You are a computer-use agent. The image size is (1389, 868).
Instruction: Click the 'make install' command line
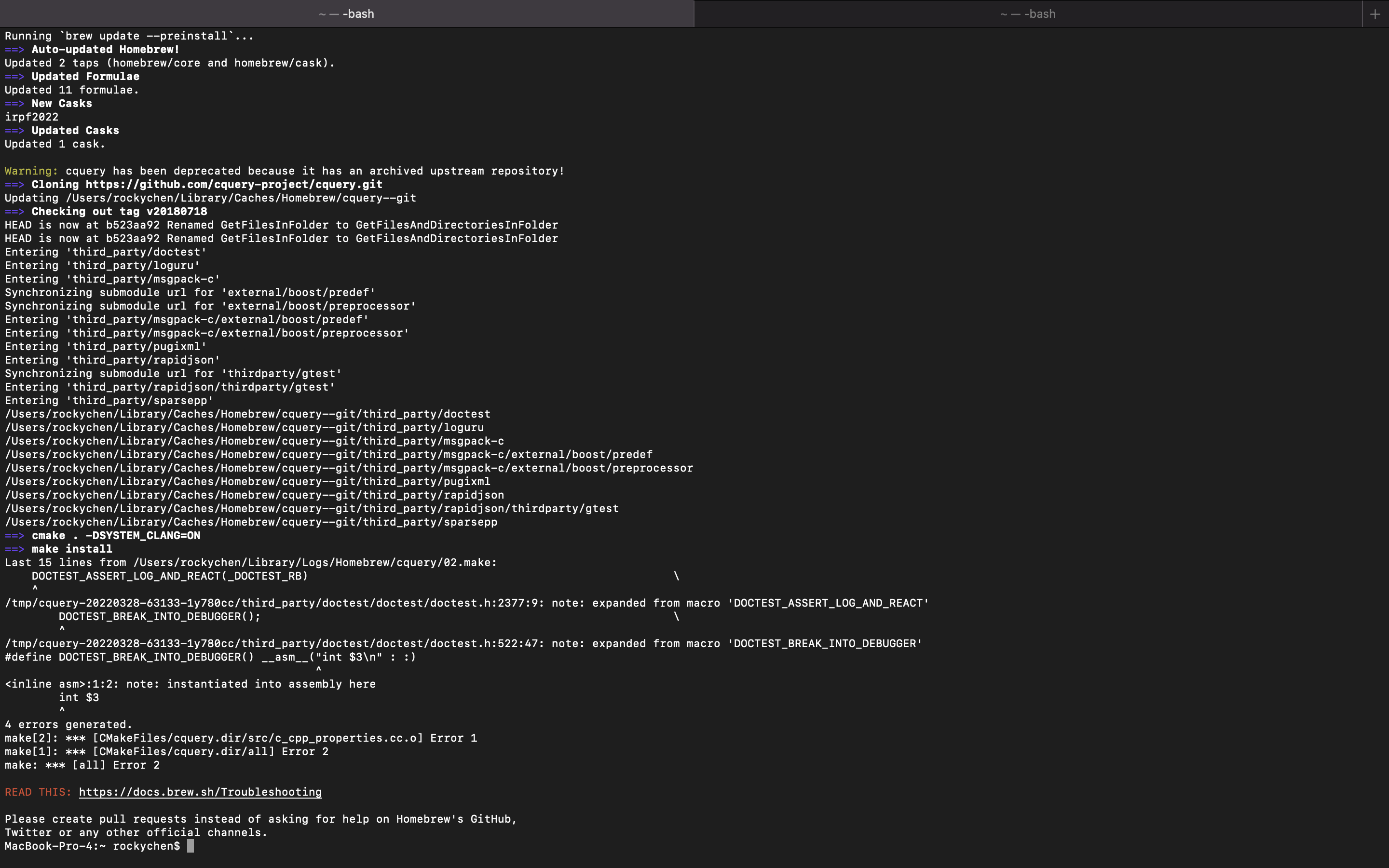click(x=72, y=549)
